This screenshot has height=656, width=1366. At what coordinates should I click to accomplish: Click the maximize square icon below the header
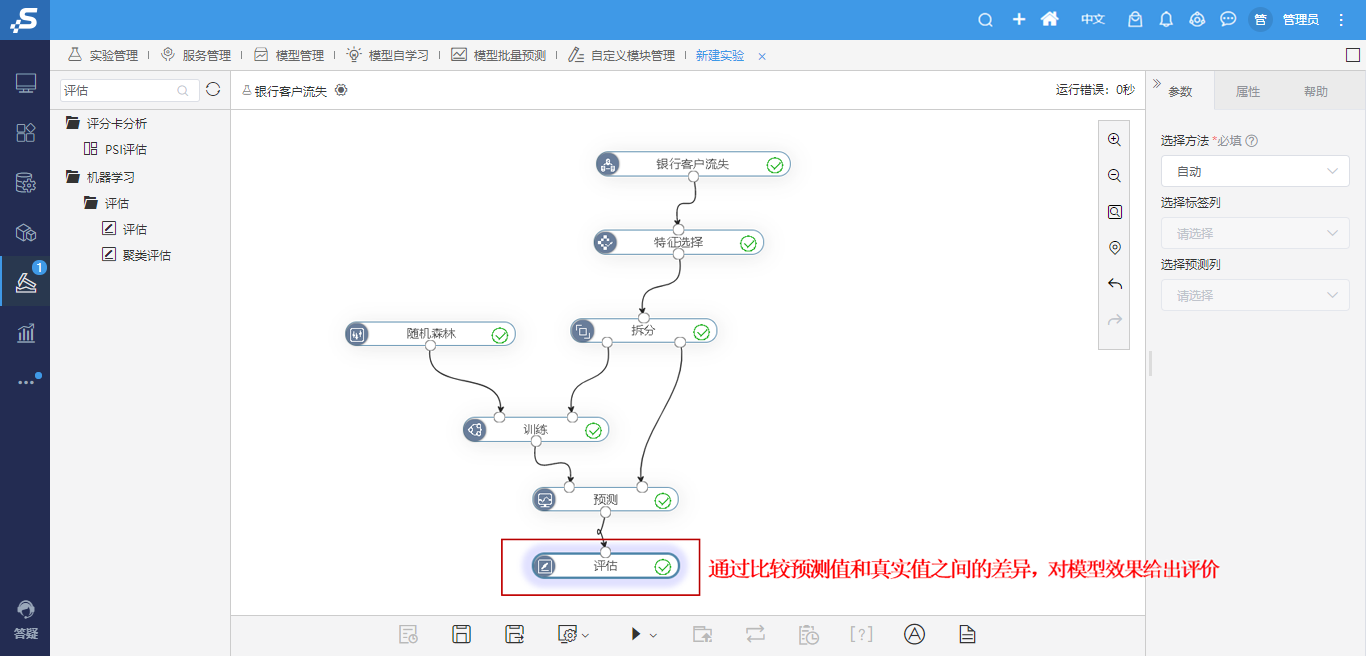[1353, 55]
